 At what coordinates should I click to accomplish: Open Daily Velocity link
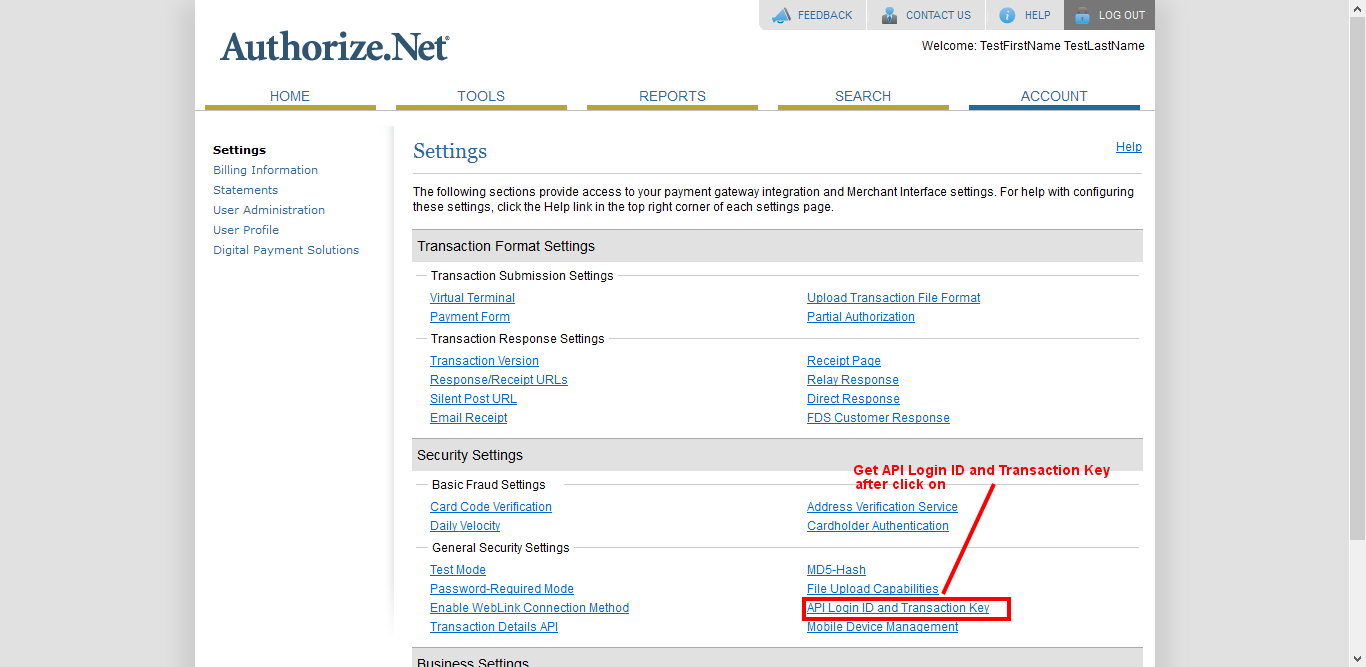[x=465, y=526]
